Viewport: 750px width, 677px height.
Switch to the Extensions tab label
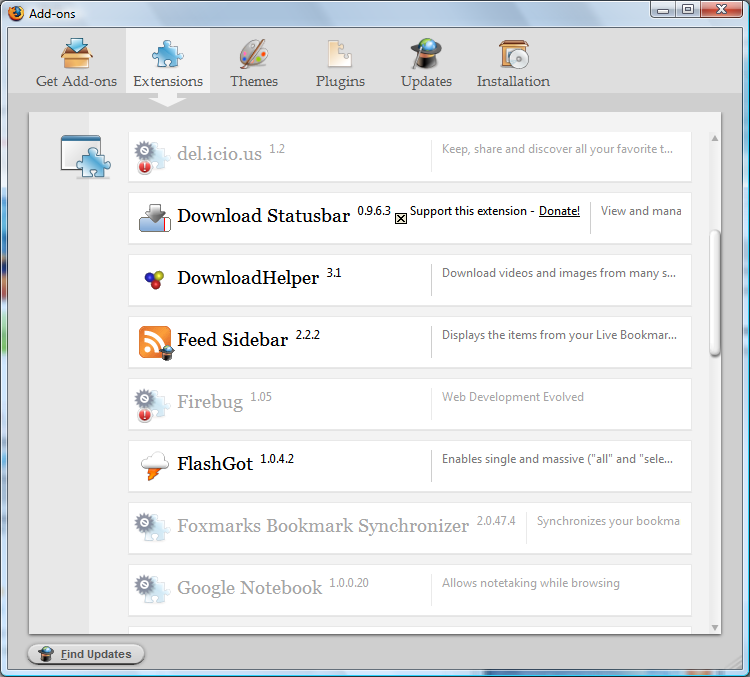point(168,81)
